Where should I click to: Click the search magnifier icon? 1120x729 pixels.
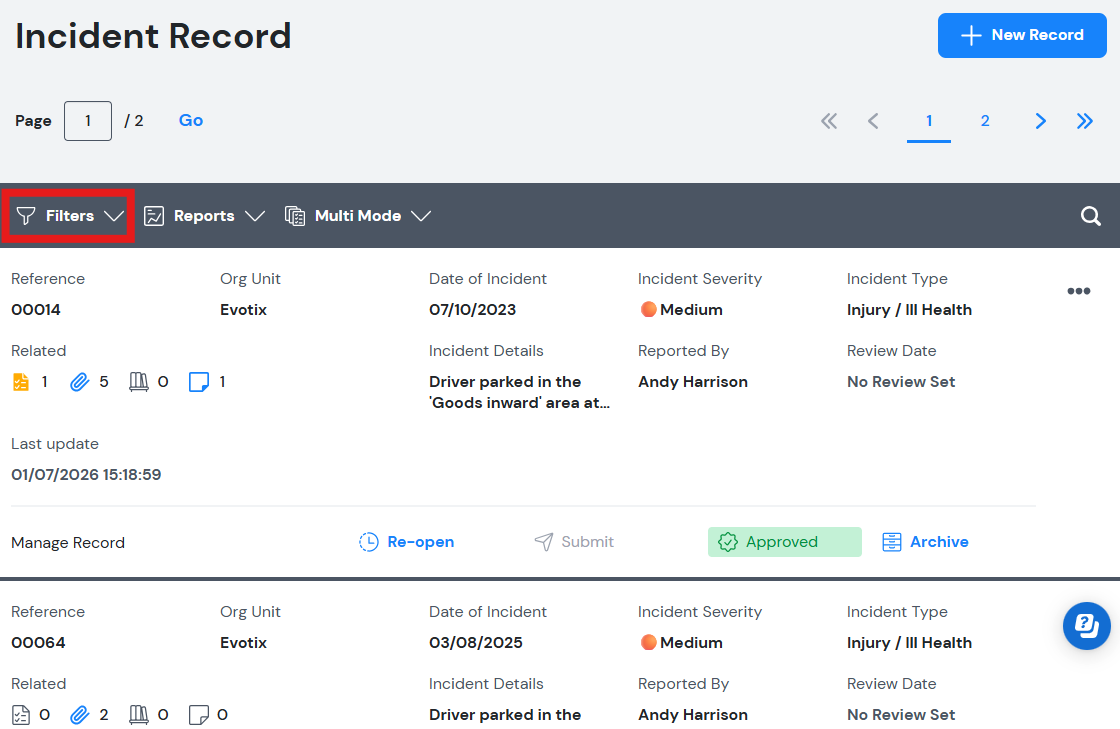pos(1091,216)
